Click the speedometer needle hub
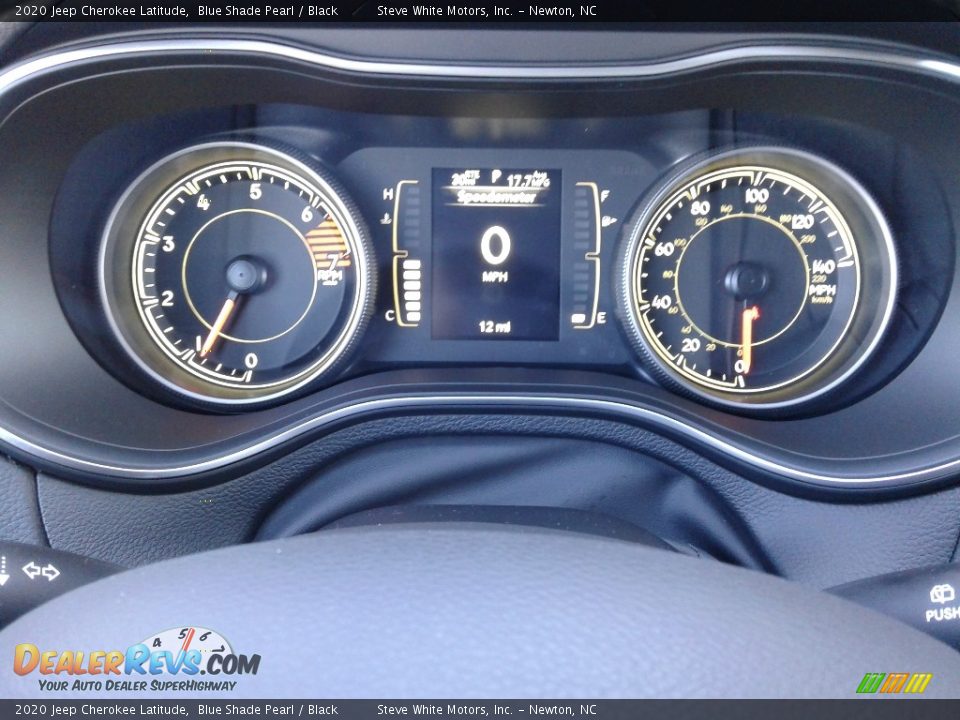This screenshot has height=720, width=960. click(x=746, y=282)
